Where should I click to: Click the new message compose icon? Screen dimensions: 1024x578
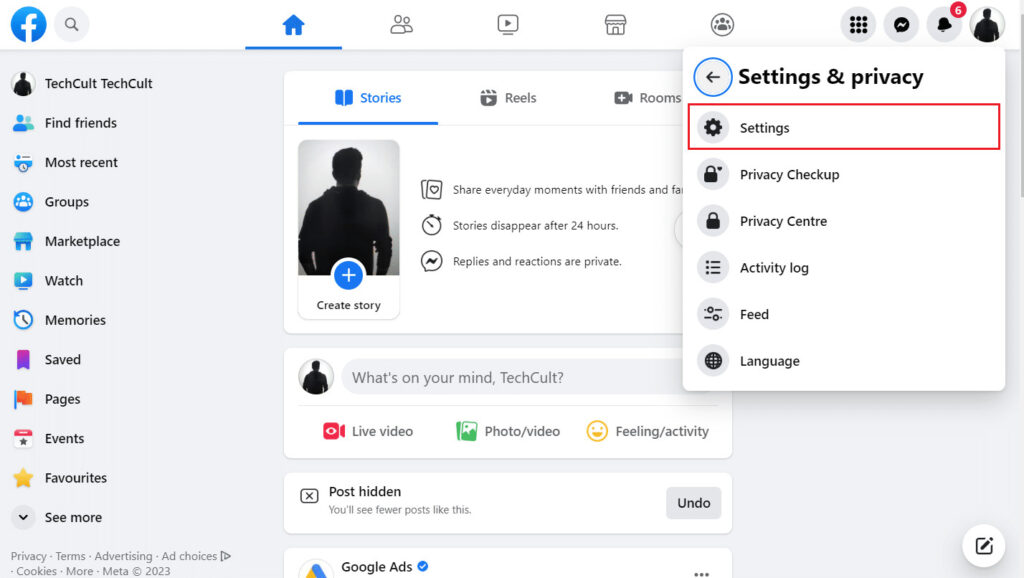(x=984, y=545)
